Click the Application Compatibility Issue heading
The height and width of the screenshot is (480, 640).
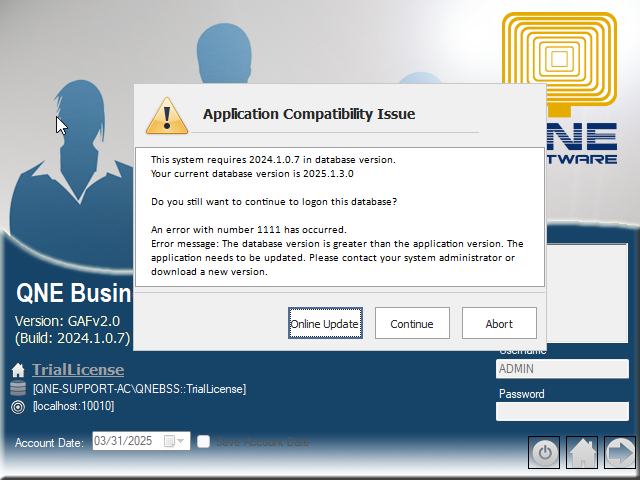click(309, 114)
